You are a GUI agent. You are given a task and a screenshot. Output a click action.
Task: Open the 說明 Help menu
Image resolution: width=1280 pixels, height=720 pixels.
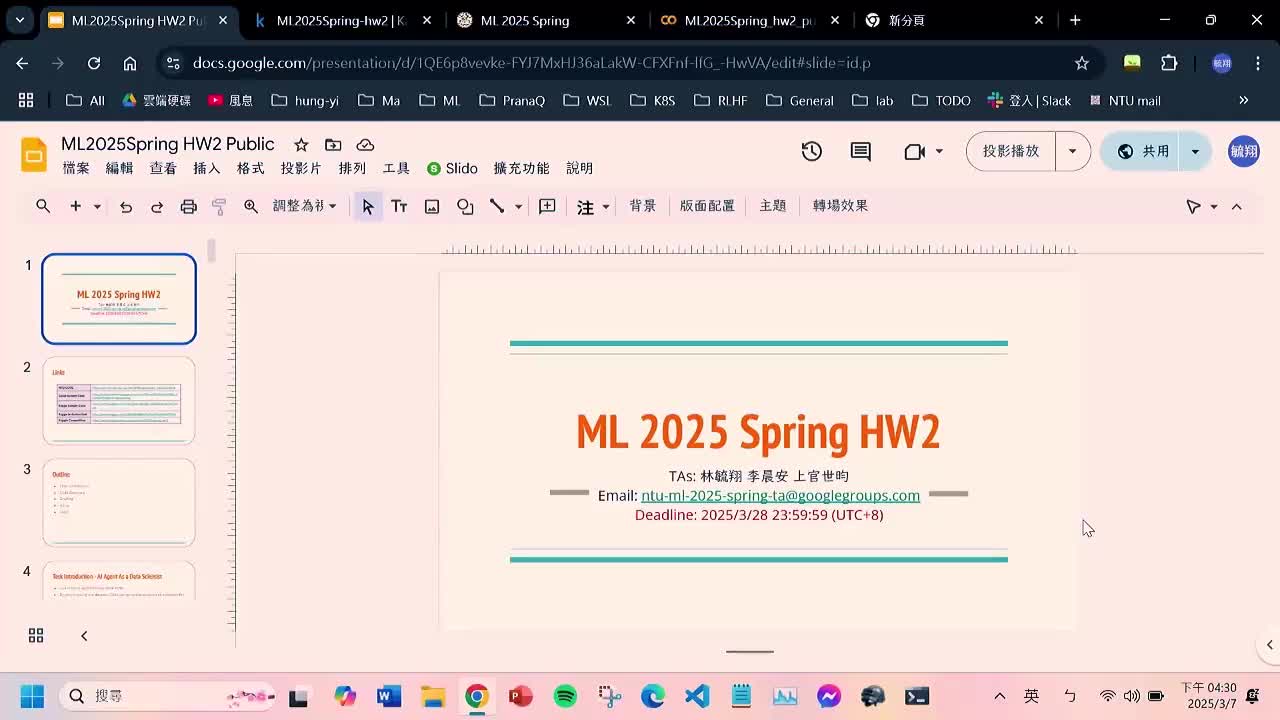pyautogui.click(x=580, y=168)
